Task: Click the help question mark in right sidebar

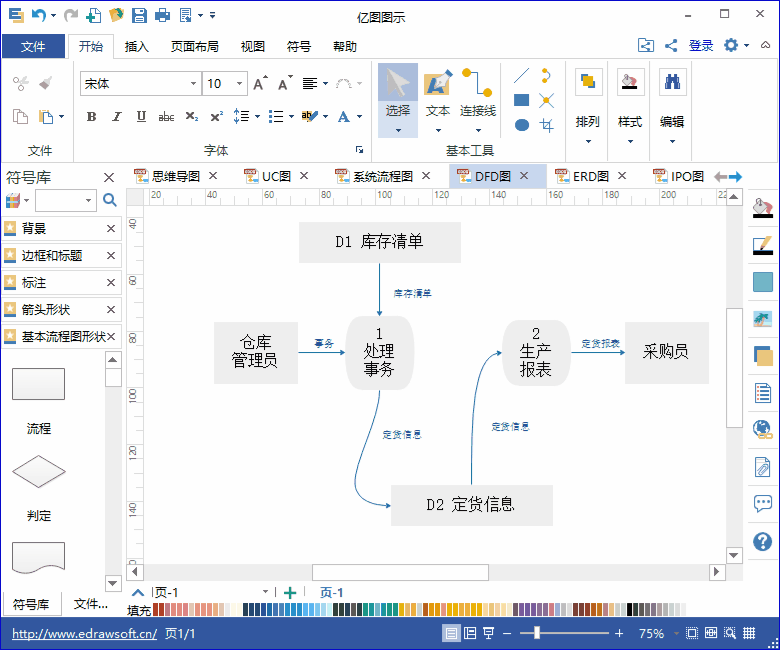Action: (x=763, y=541)
